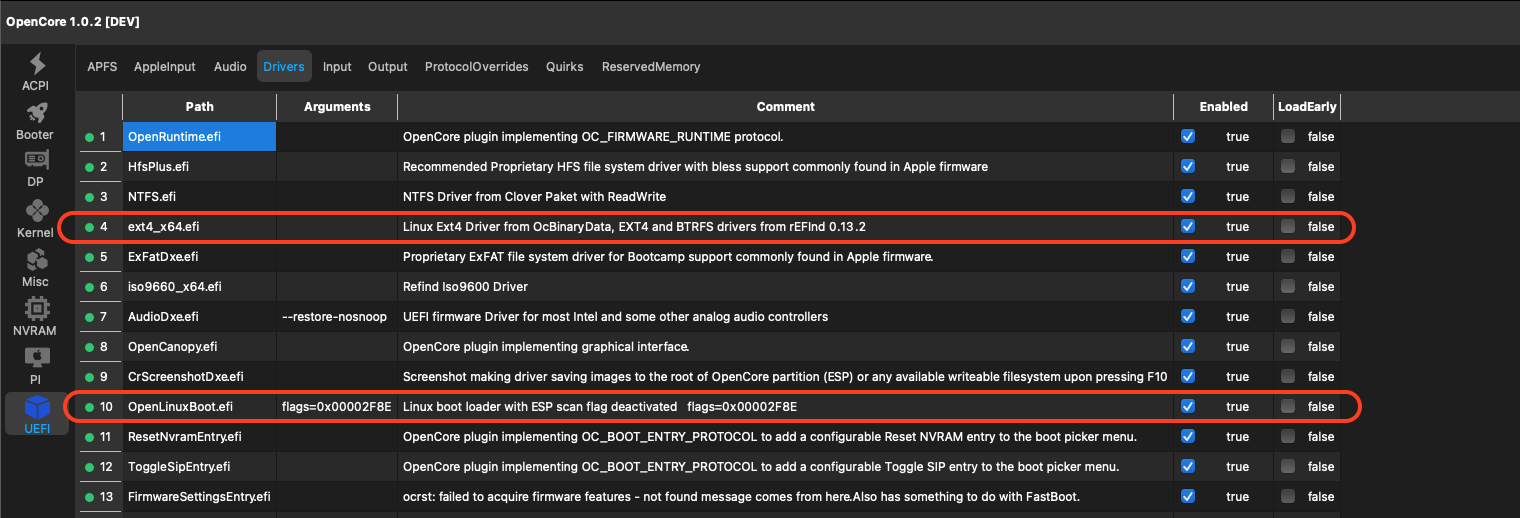
Task: Click the AudioDxe.efi --restore-nosnoop arguments cell
Action: (x=336, y=317)
